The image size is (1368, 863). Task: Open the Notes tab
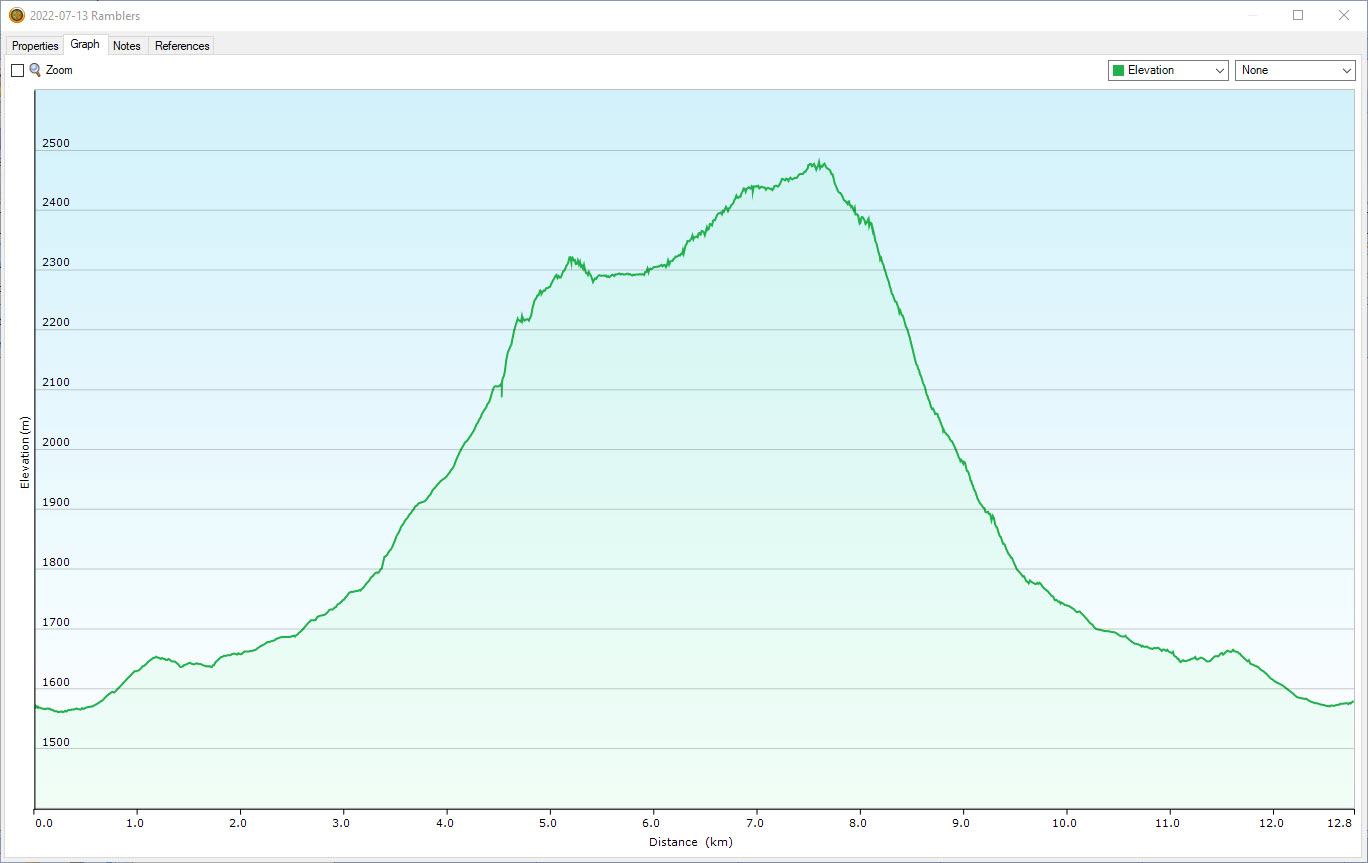click(x=127, y=46)
